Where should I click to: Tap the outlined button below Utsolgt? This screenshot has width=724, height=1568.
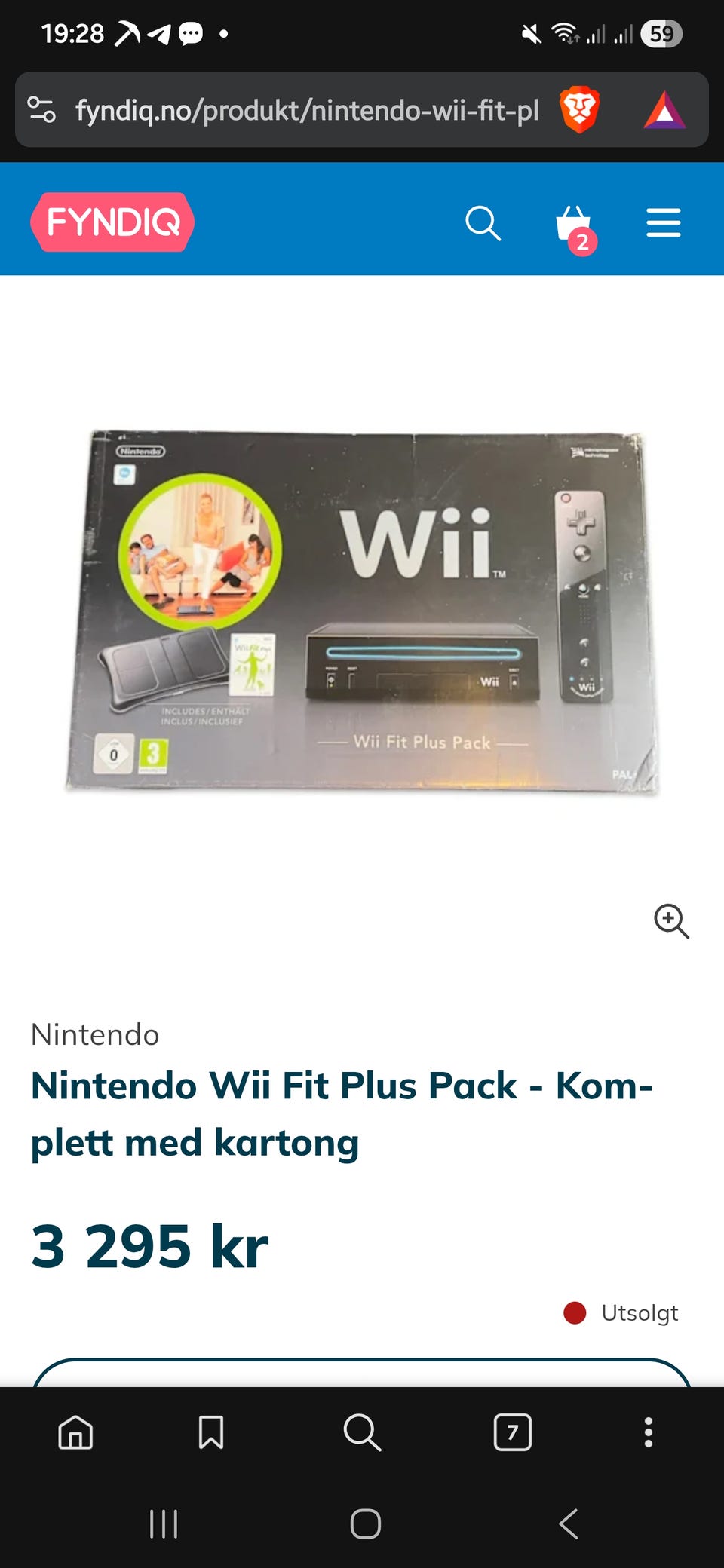tap(362, 1373)
